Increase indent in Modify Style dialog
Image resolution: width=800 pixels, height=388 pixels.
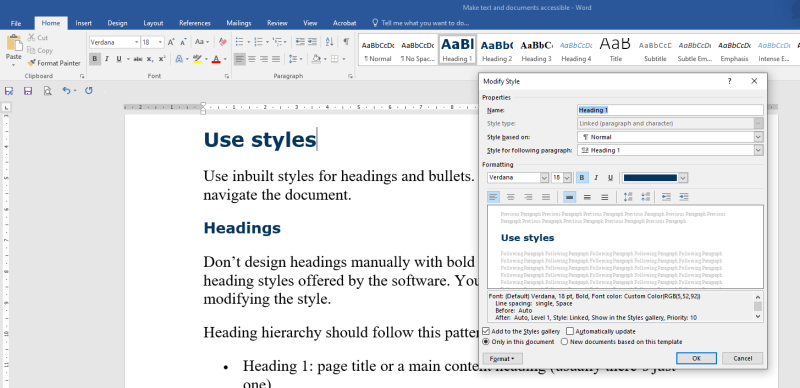[x=684, y=197]
